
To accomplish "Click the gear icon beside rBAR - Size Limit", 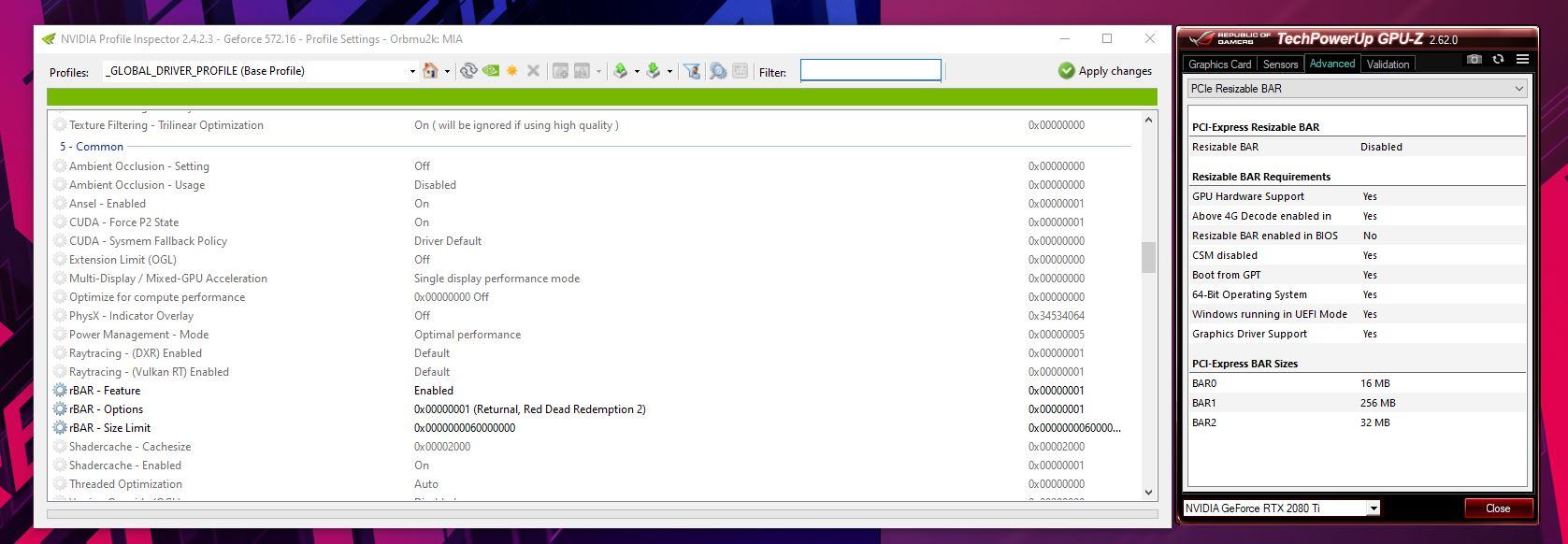I will click(x=60, y=428).
